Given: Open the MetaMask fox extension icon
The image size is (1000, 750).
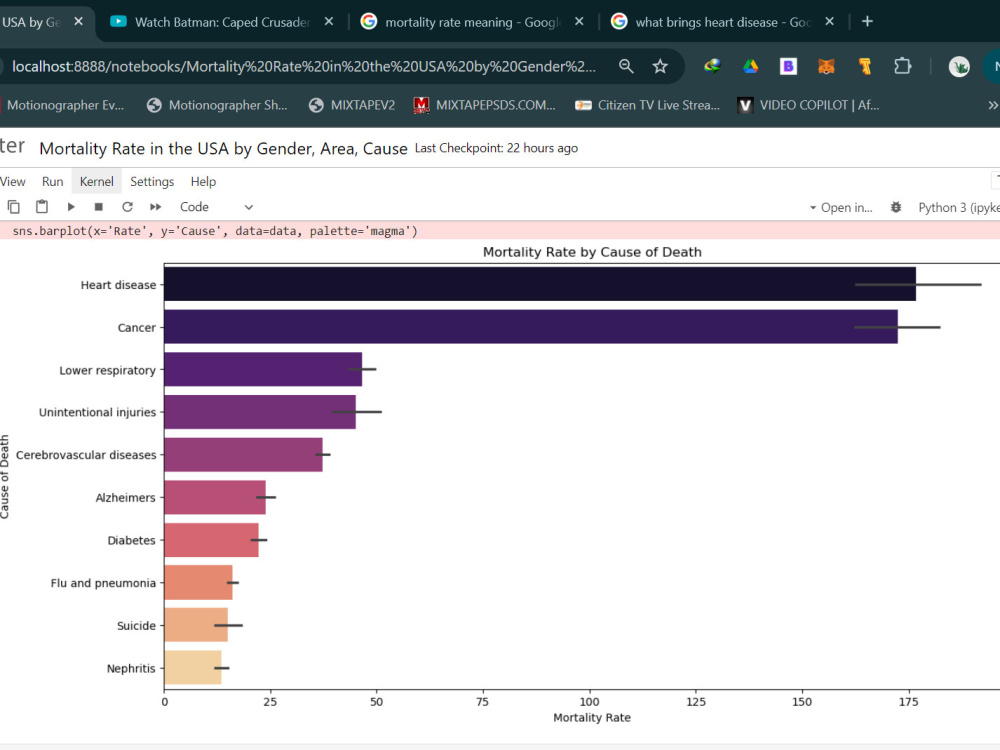Looking at the screenshot, I should tap(827, 66).
